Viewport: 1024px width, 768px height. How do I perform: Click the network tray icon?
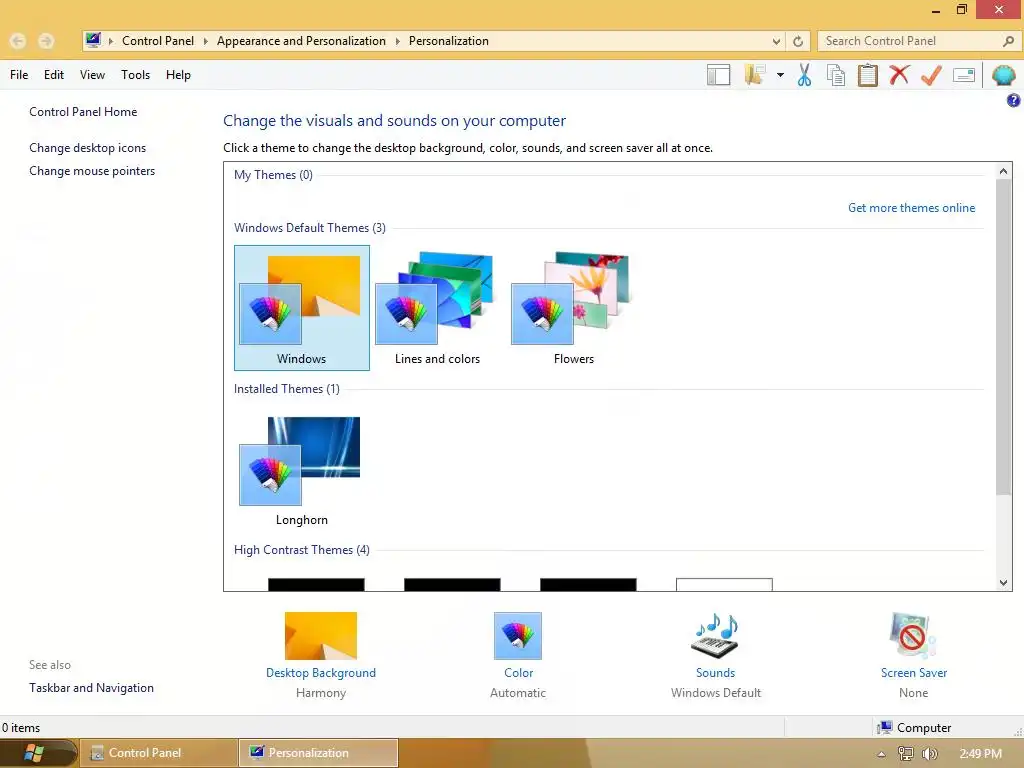(x=906, y=754)
